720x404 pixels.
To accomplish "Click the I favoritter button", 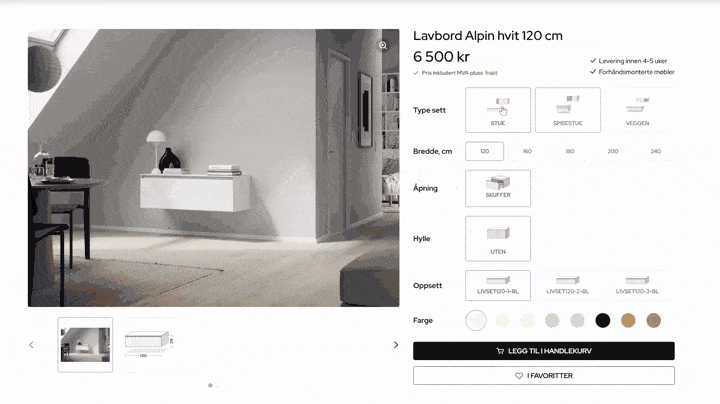I will point(544,376).
